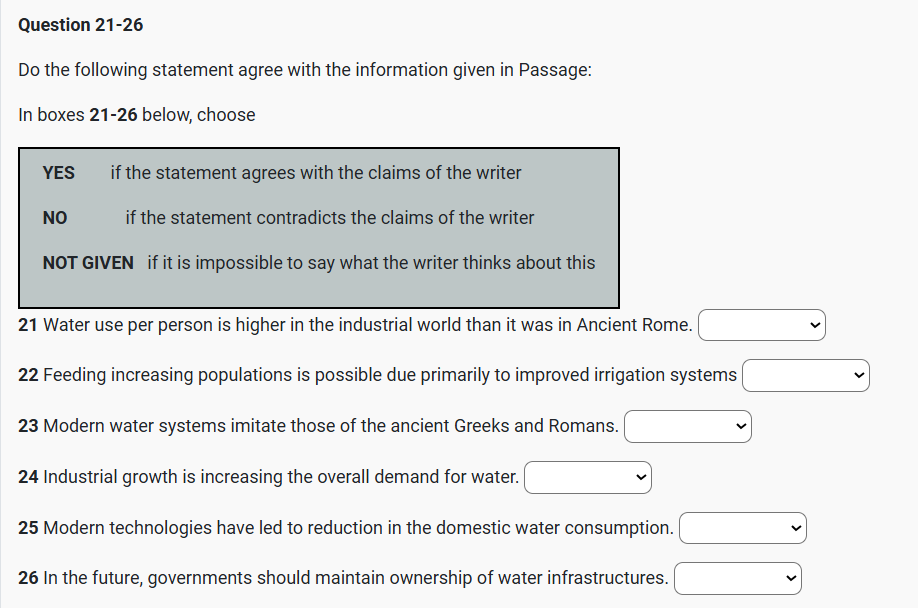918x608 pixels.
Task: Choose an answer for statement 24 dropdown
Action: point(587,478)
